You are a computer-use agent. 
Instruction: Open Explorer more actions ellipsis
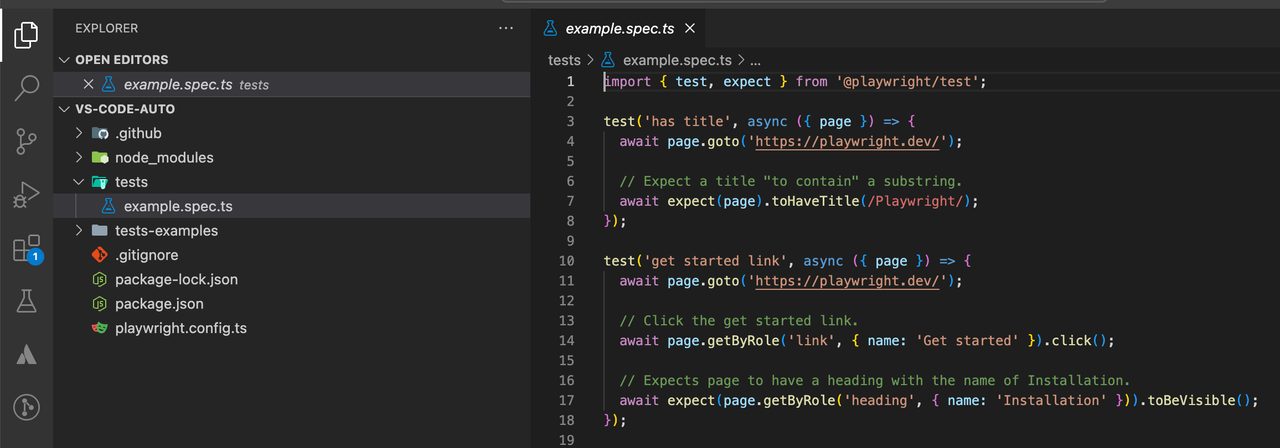point(506,28)
